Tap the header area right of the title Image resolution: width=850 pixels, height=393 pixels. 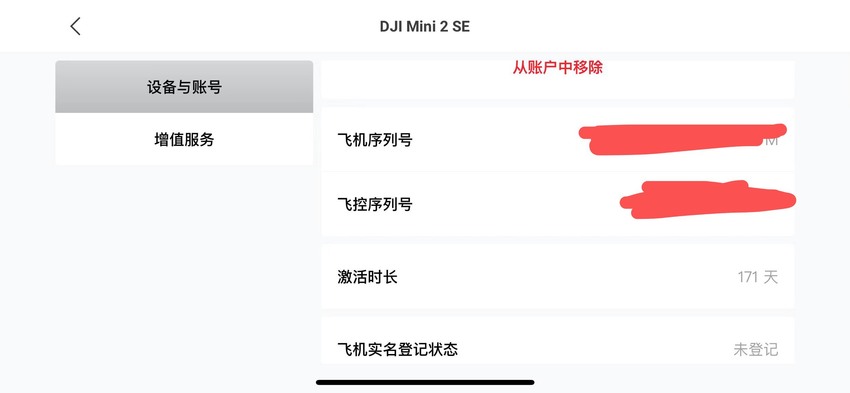coord(651,26)
